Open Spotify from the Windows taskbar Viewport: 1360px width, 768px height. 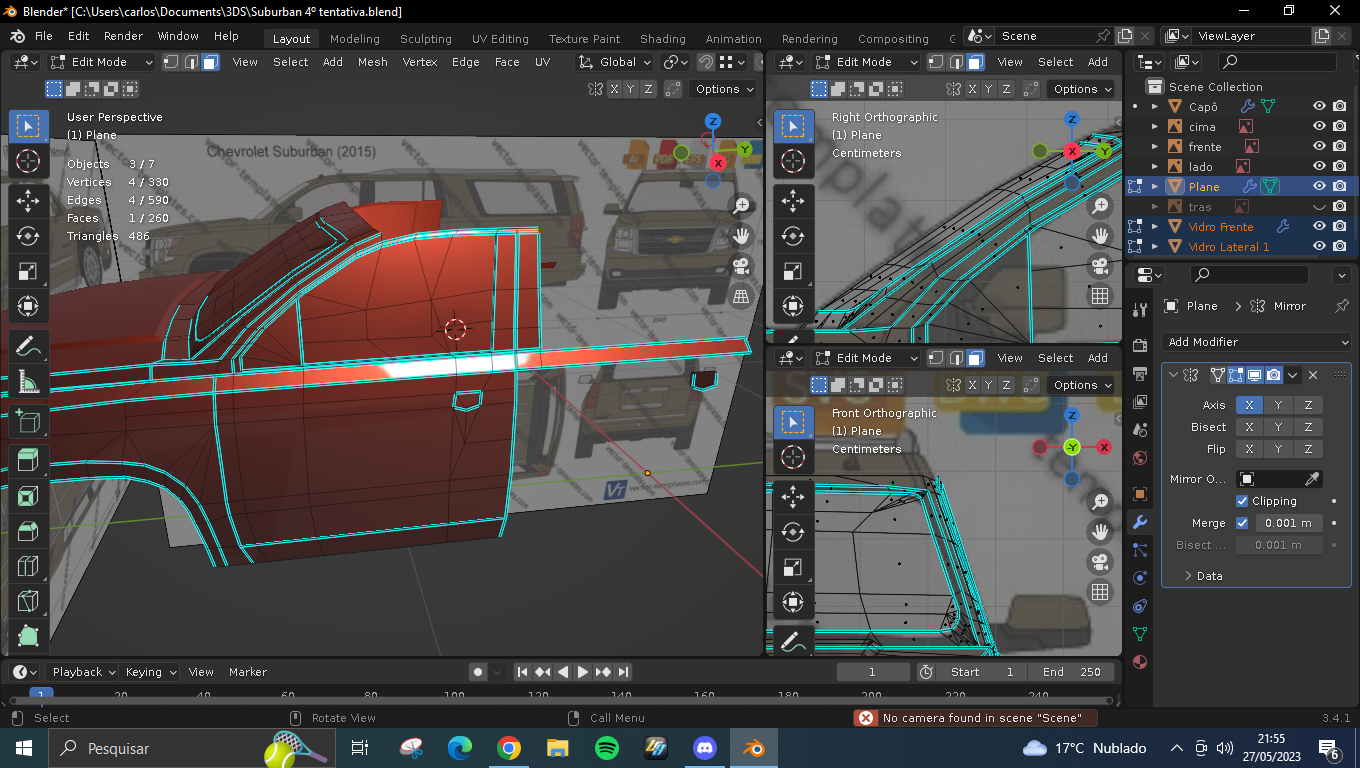(x=606, y=748)
